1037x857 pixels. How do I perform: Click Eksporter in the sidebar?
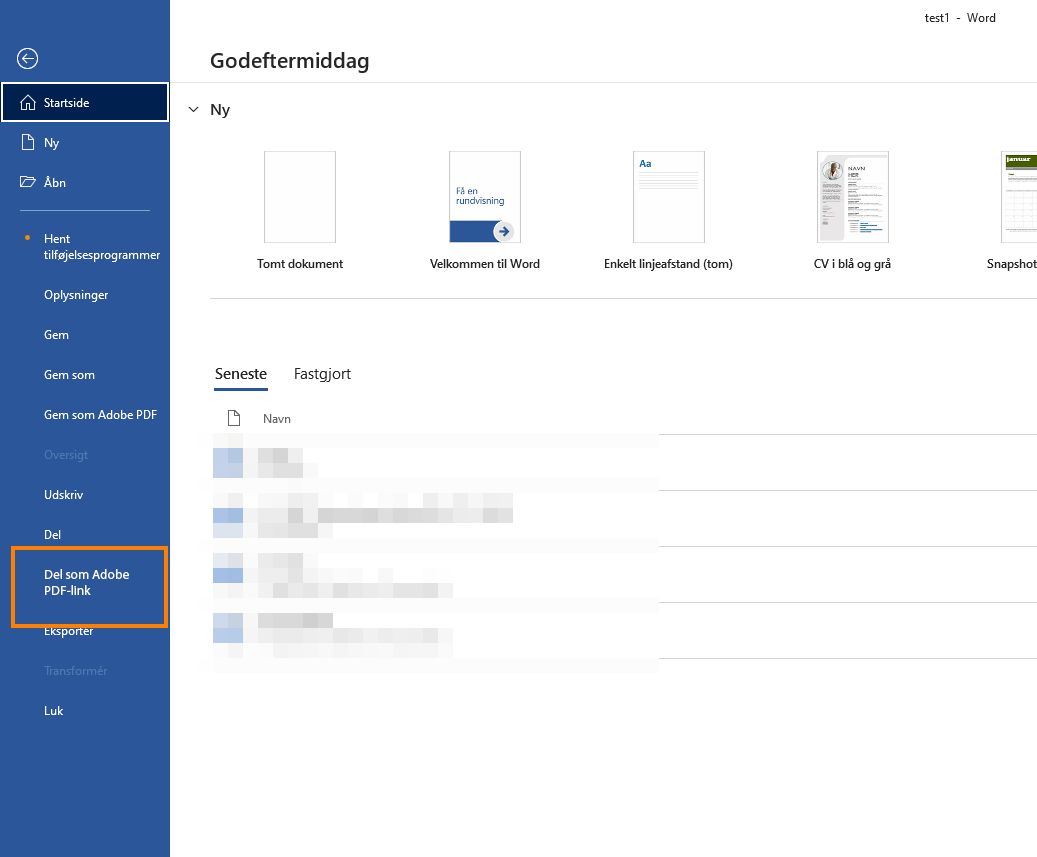[68, 630]
